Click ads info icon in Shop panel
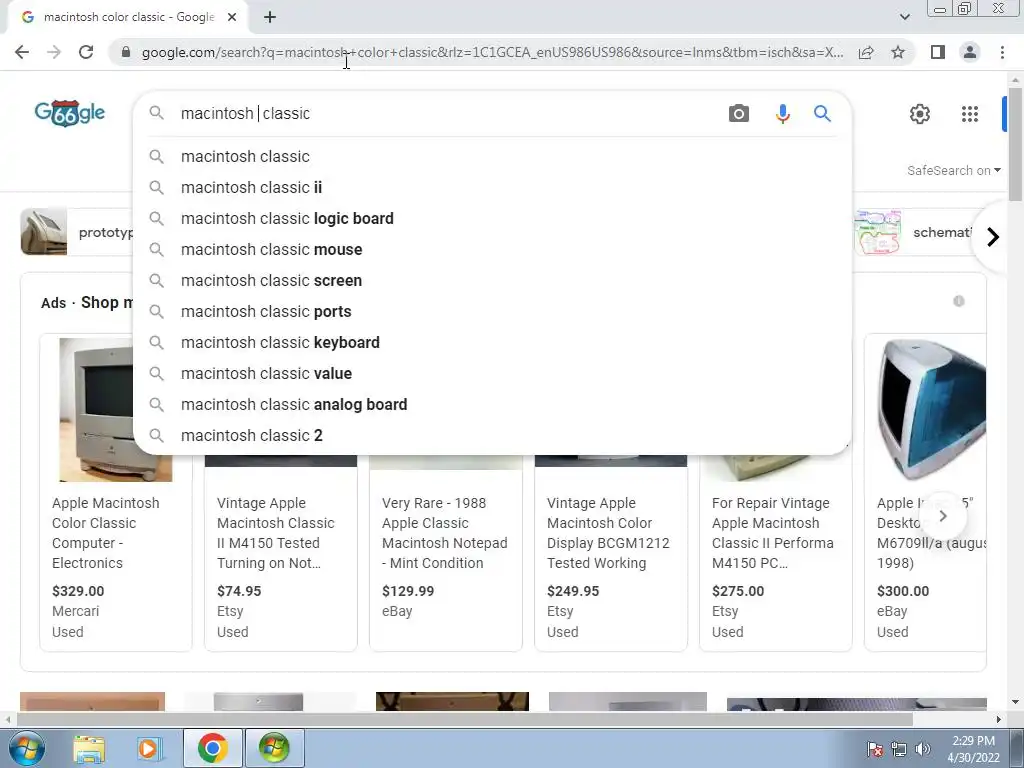Viewport: 1024px width, 768px height. pyautogui.click(x=959, y=301)
